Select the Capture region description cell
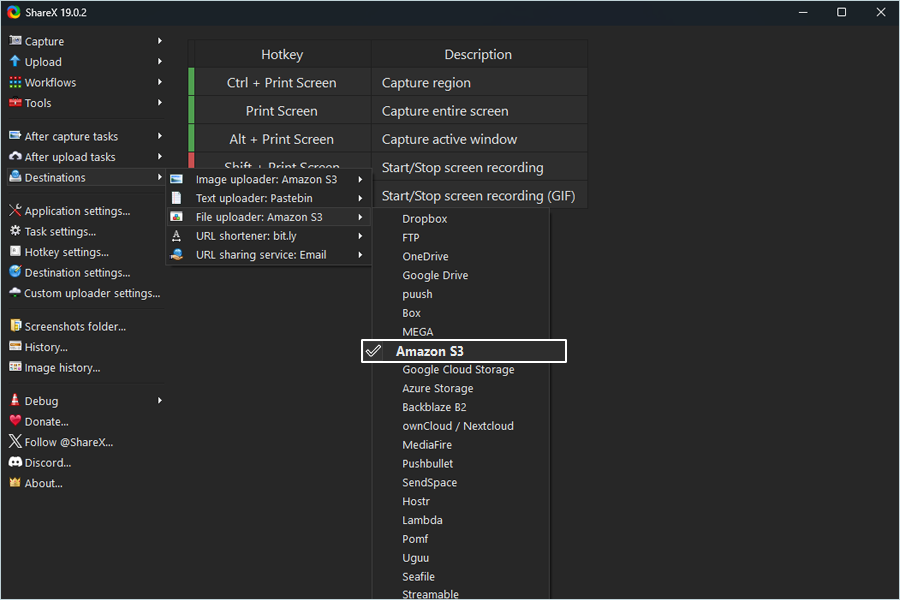 point(478,83)
